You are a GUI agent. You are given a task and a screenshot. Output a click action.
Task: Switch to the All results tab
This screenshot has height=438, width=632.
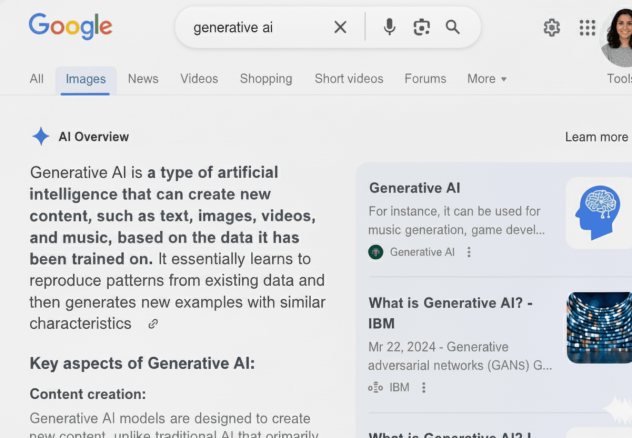coord(37,79)
